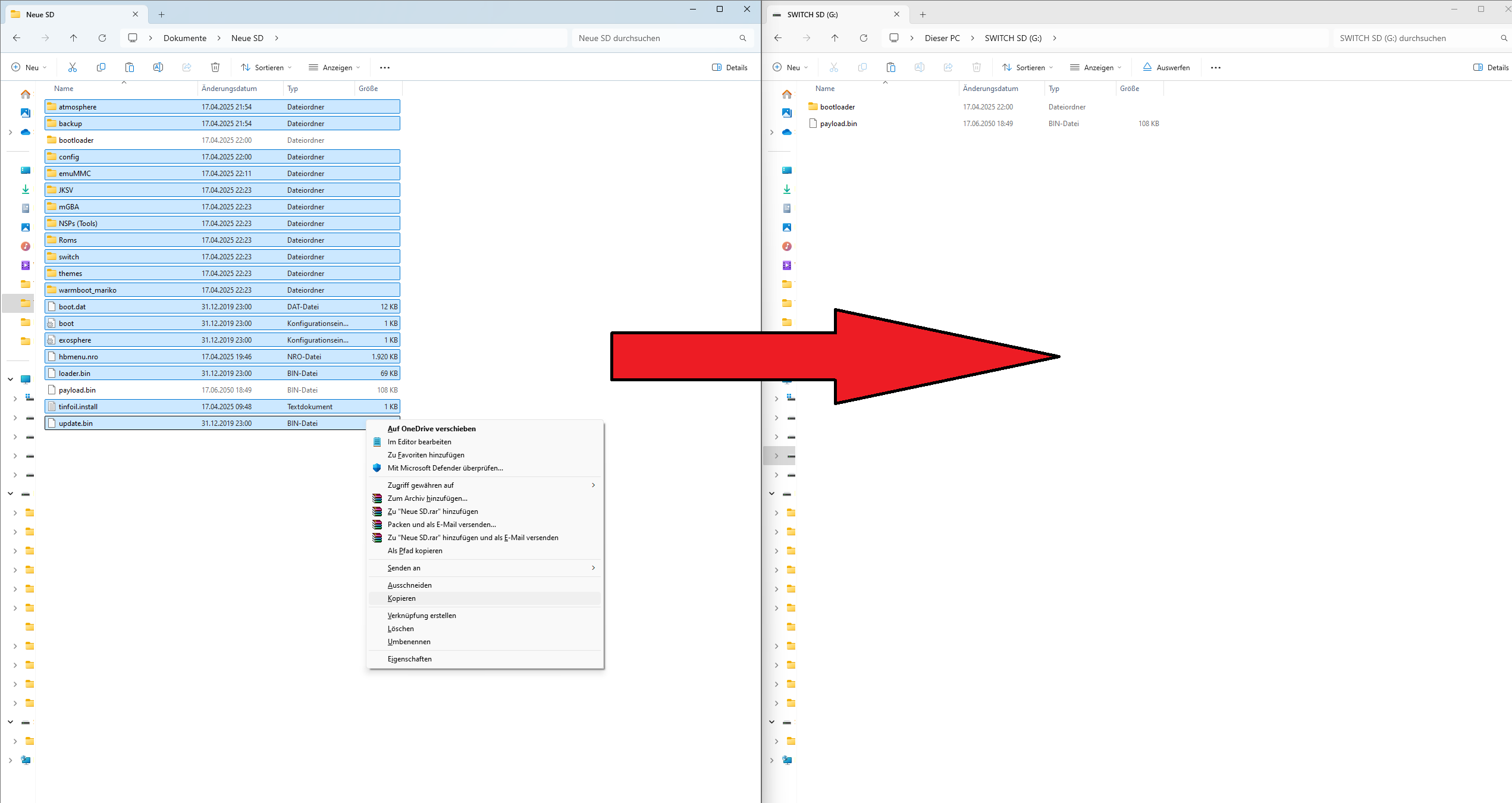Click the Paste clipboard icon in right window
The width and height of the screenshot is (1512, 803).
890,67
